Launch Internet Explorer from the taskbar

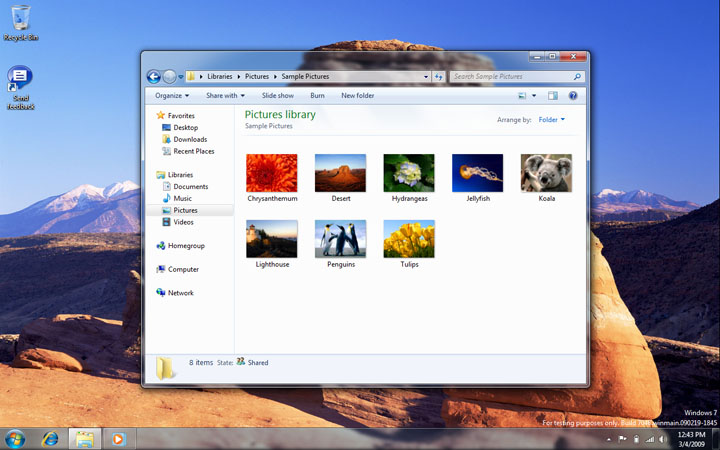tap(50, 439)
